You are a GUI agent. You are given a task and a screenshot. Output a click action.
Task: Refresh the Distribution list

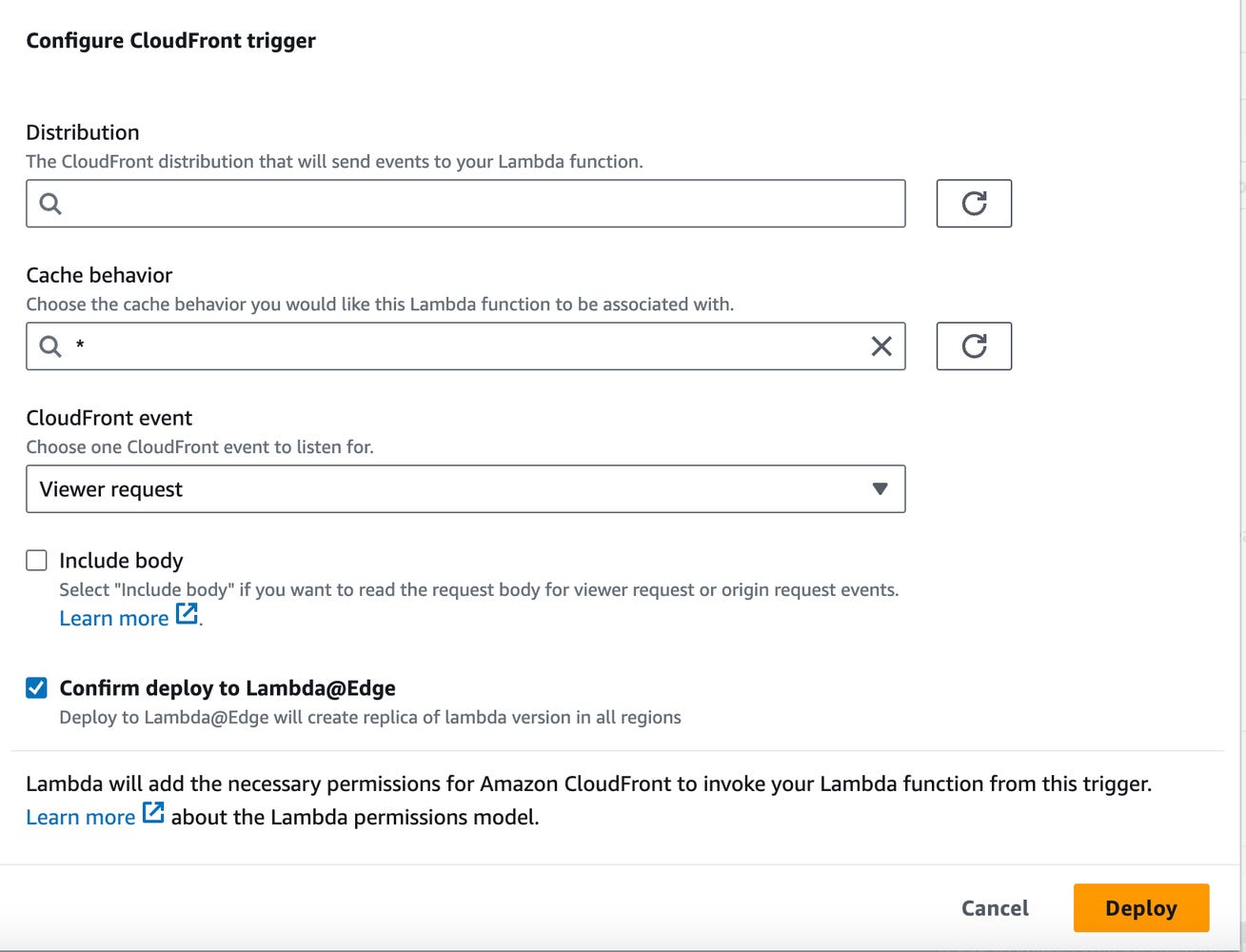coord(974,203)
